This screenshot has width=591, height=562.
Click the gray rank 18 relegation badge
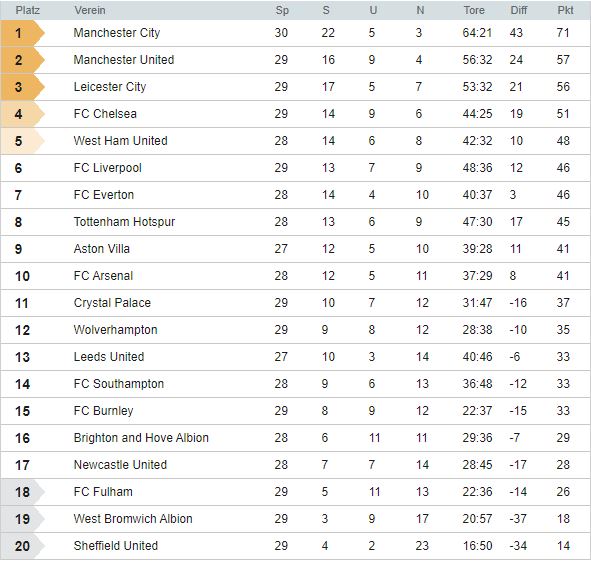(23, 492)
